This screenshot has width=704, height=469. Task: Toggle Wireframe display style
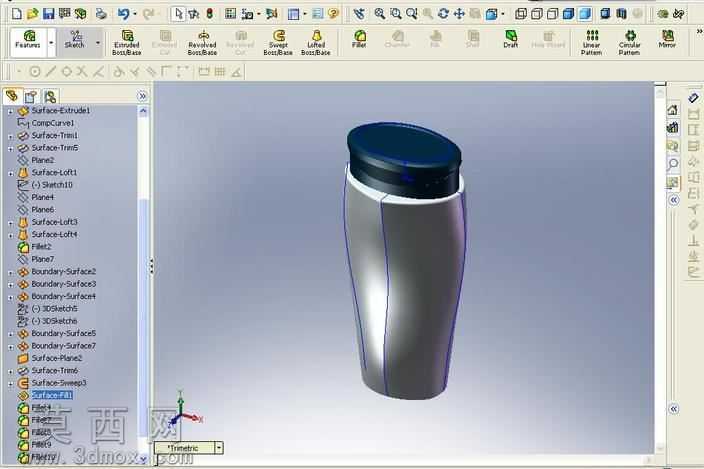521,14
